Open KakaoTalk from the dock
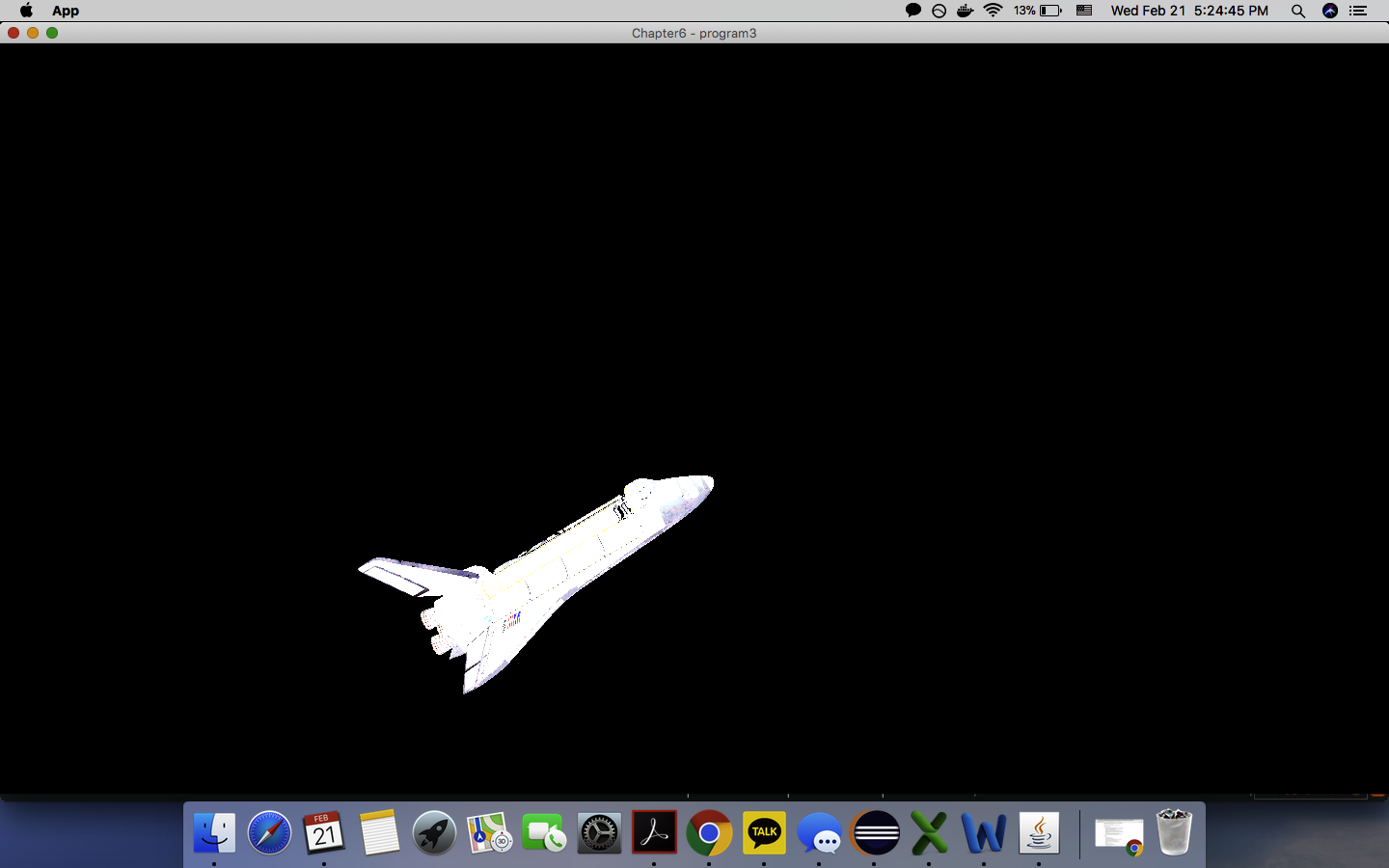 tap(764, 833)
